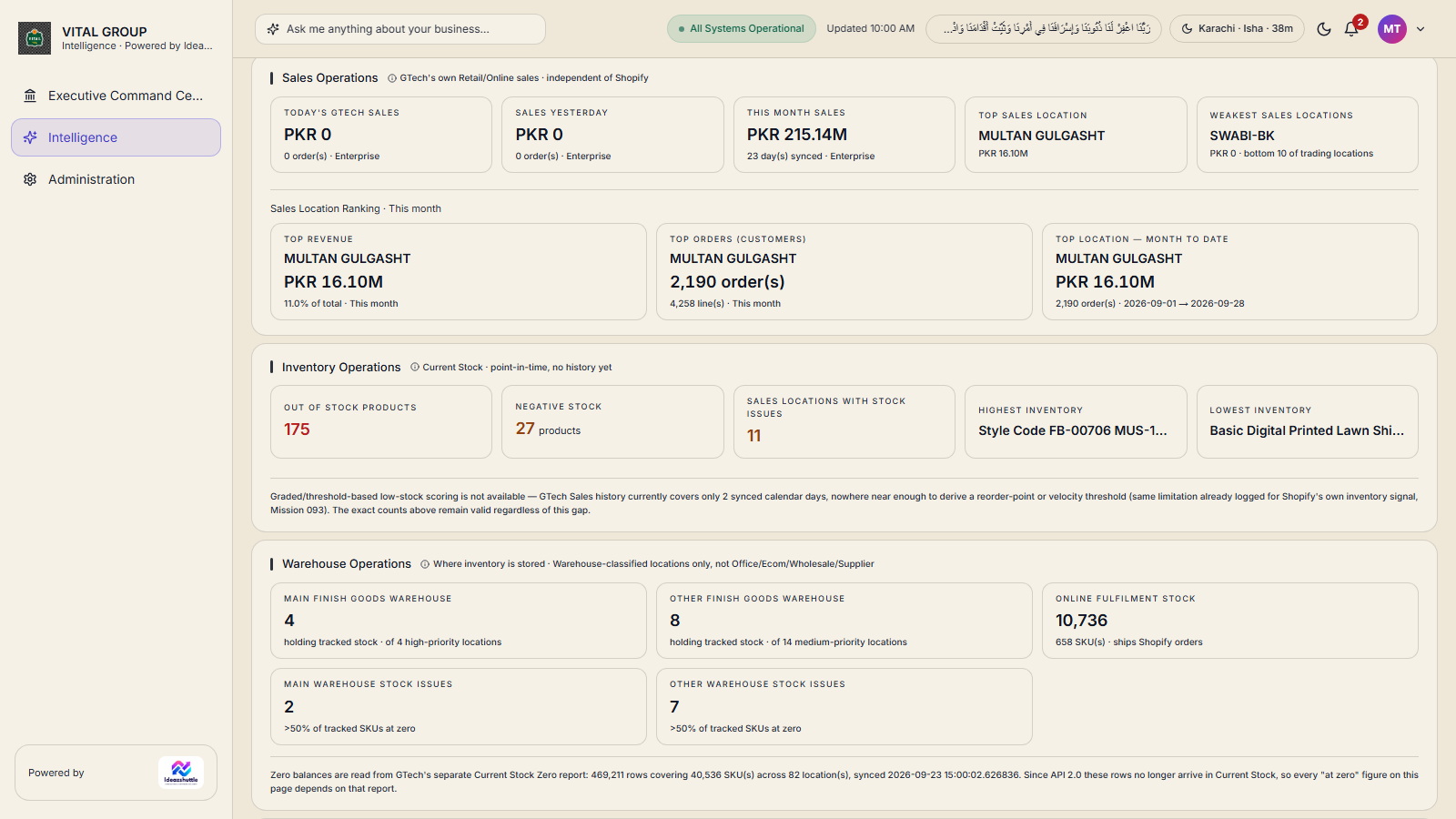Click the Administration gear icon
Screen dimensions: 1456x819
click(x=30, y=179)
